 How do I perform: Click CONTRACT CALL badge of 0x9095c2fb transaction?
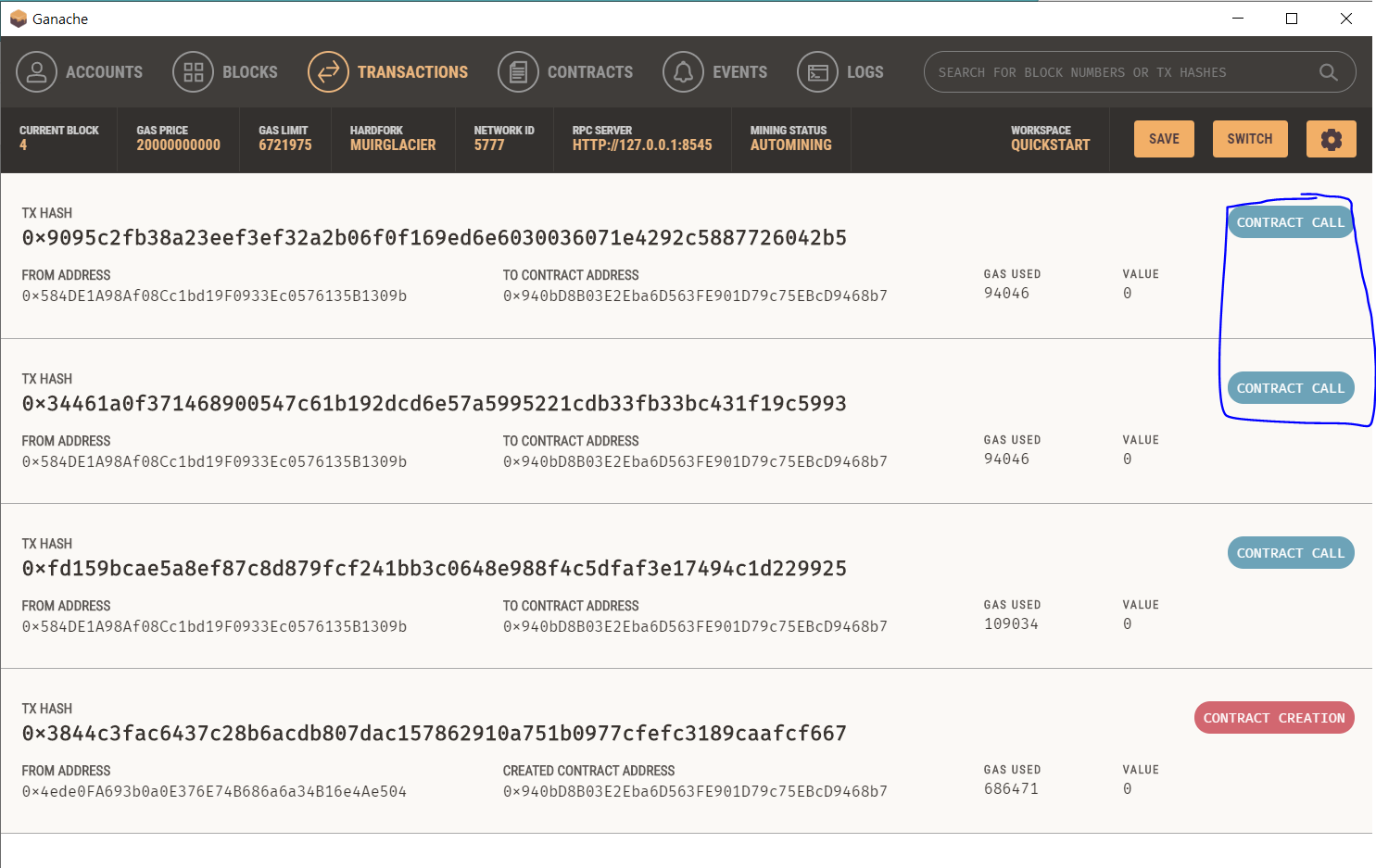tap(1291, 222)
